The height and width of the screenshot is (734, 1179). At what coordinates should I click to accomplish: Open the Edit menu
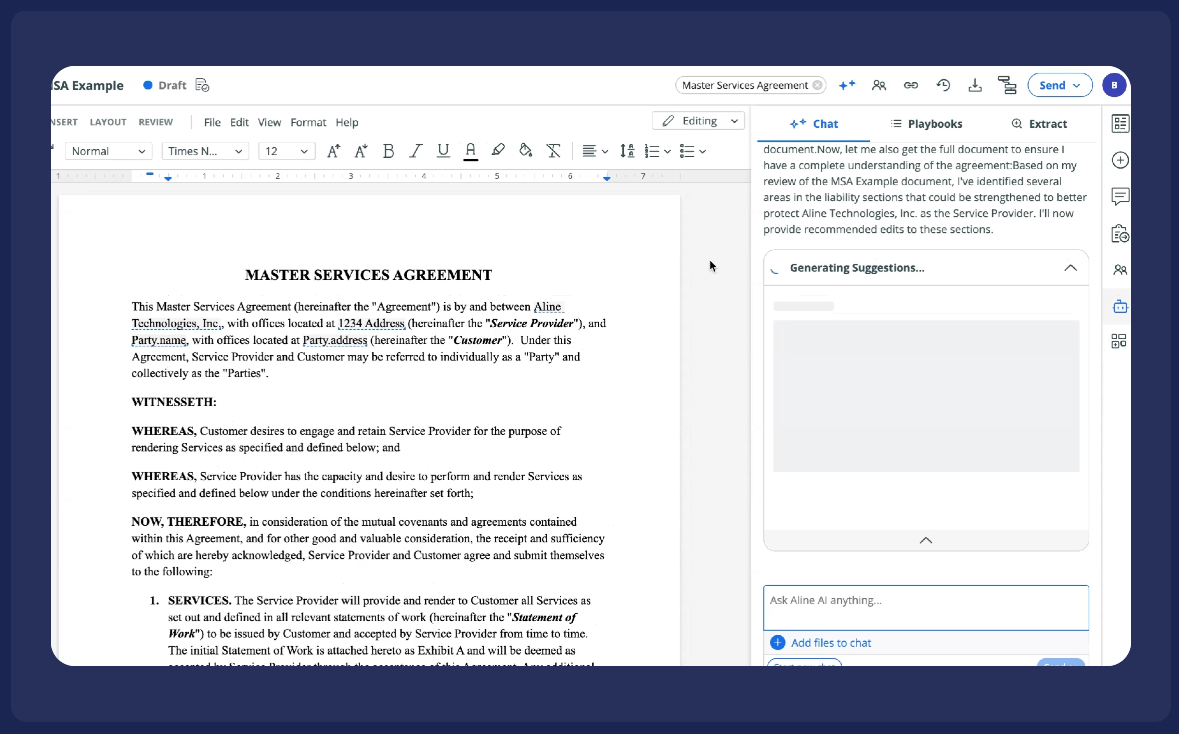239,122
